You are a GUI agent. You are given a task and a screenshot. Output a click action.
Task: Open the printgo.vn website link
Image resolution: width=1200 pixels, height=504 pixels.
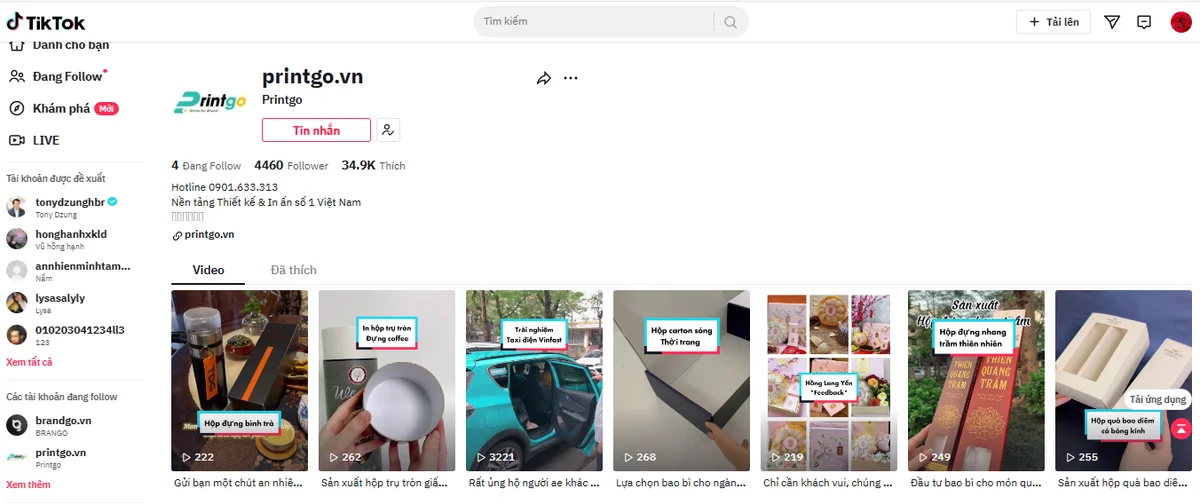coord(209,234)
